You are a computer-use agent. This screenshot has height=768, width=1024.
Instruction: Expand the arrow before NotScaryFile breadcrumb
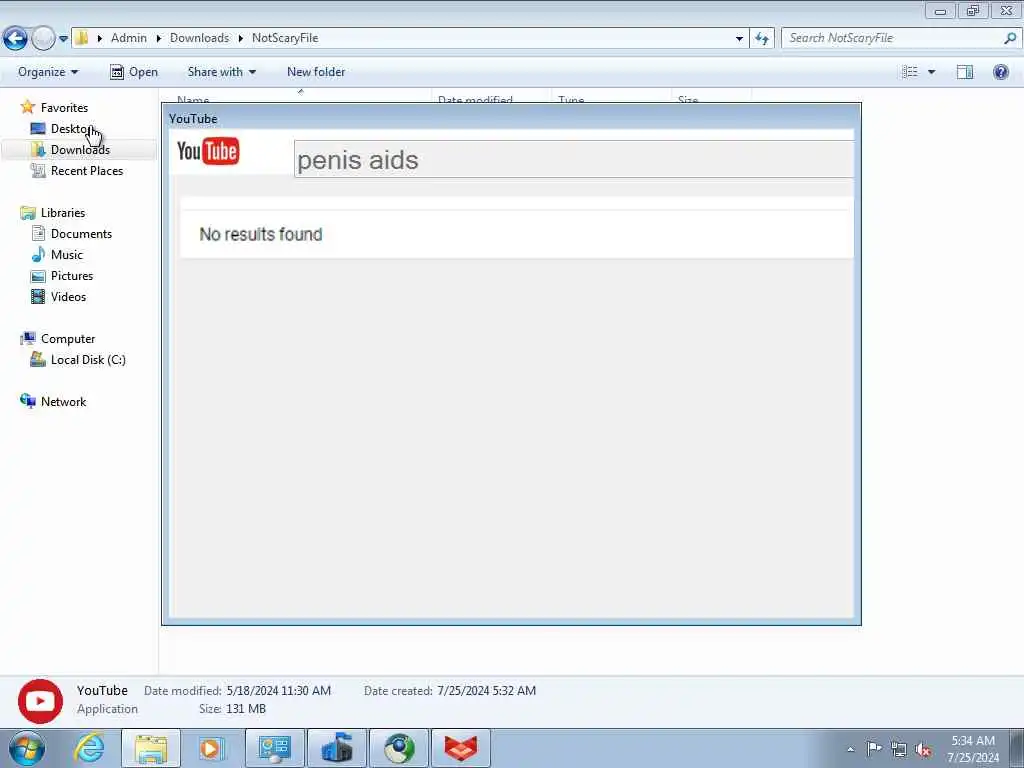pos(240,39)
